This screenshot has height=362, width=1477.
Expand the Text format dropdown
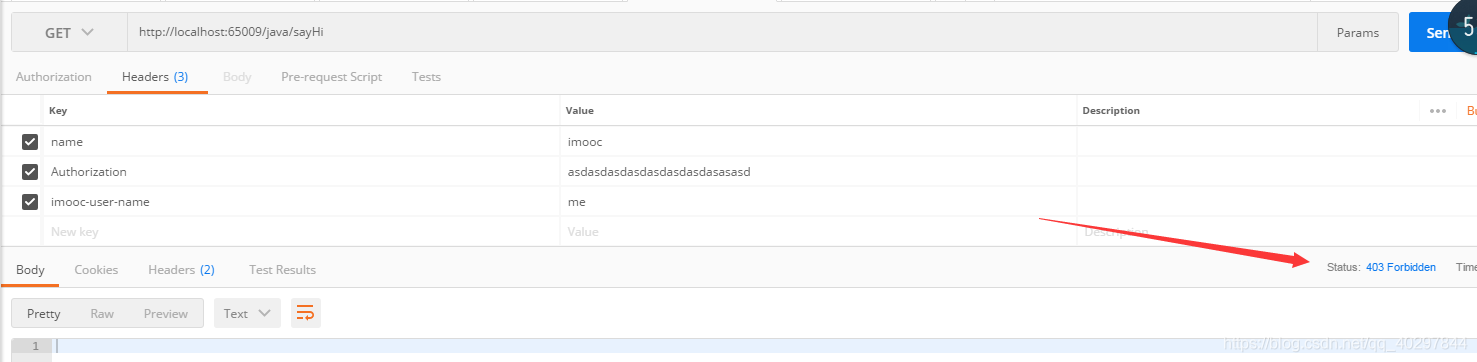click(x=247, y=313)
